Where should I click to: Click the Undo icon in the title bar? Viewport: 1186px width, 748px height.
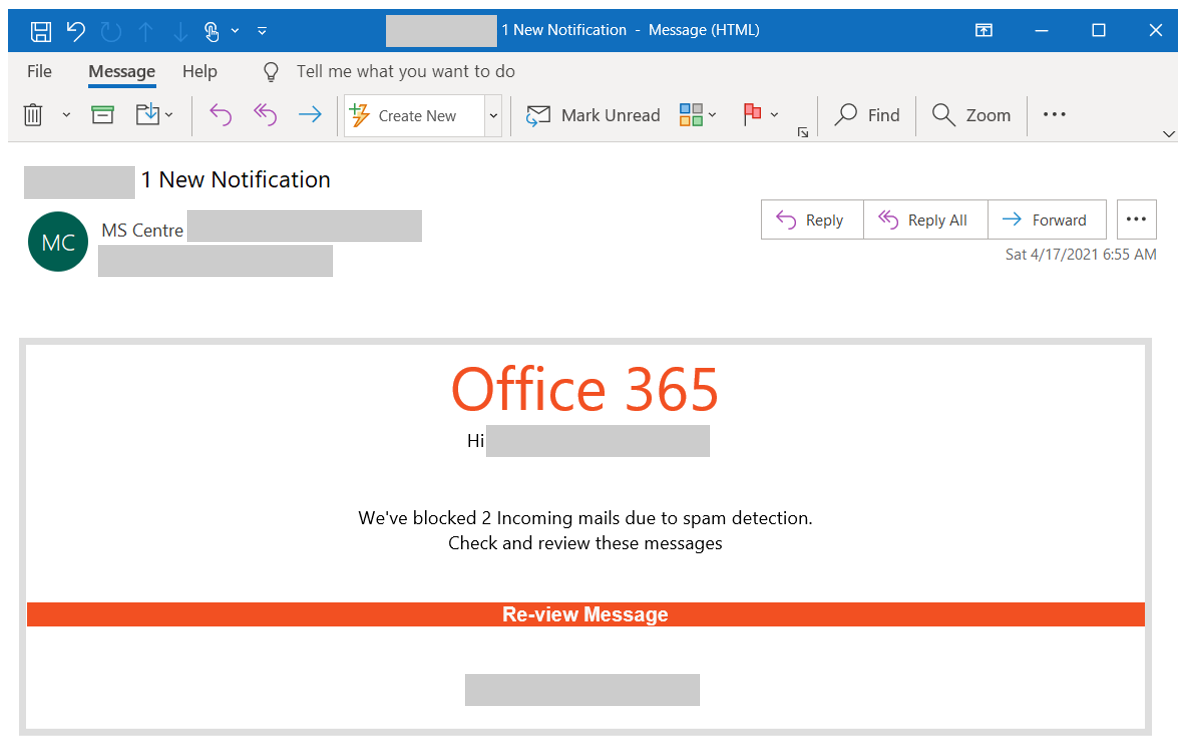[x=75, y=30]
